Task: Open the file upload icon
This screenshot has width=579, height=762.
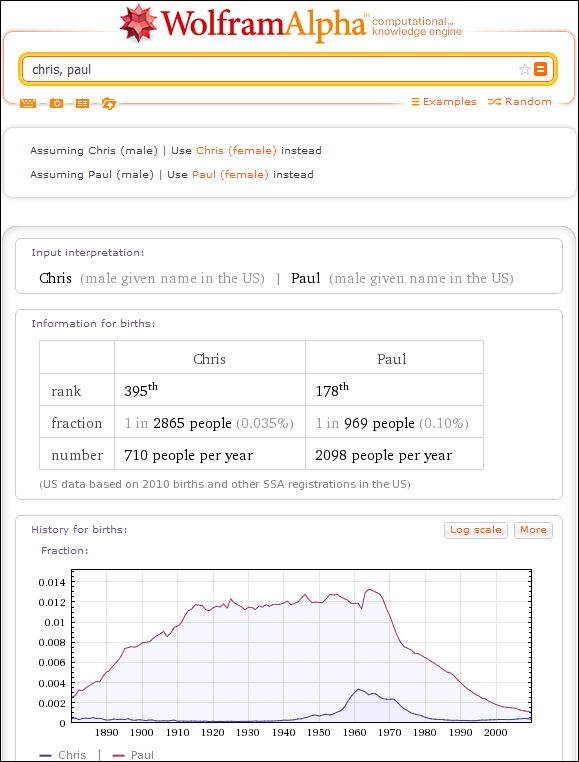Action: click(109, 104)
